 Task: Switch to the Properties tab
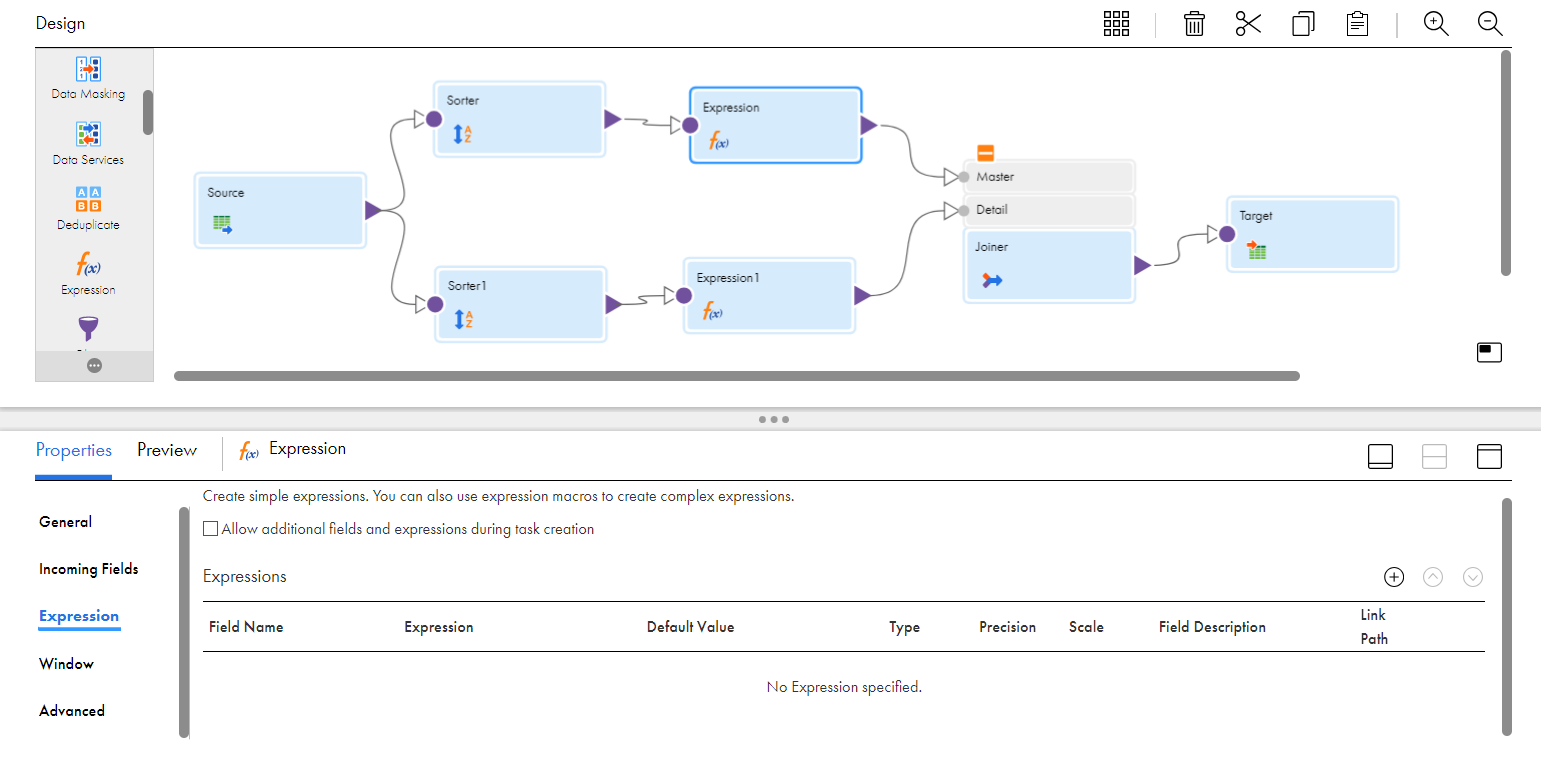74,450
